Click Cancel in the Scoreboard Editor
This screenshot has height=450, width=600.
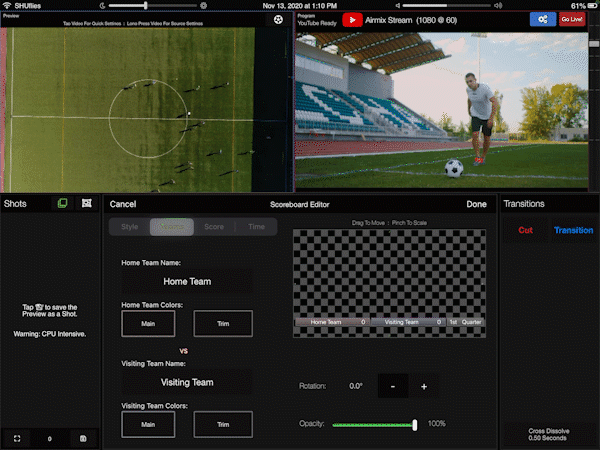123,204
